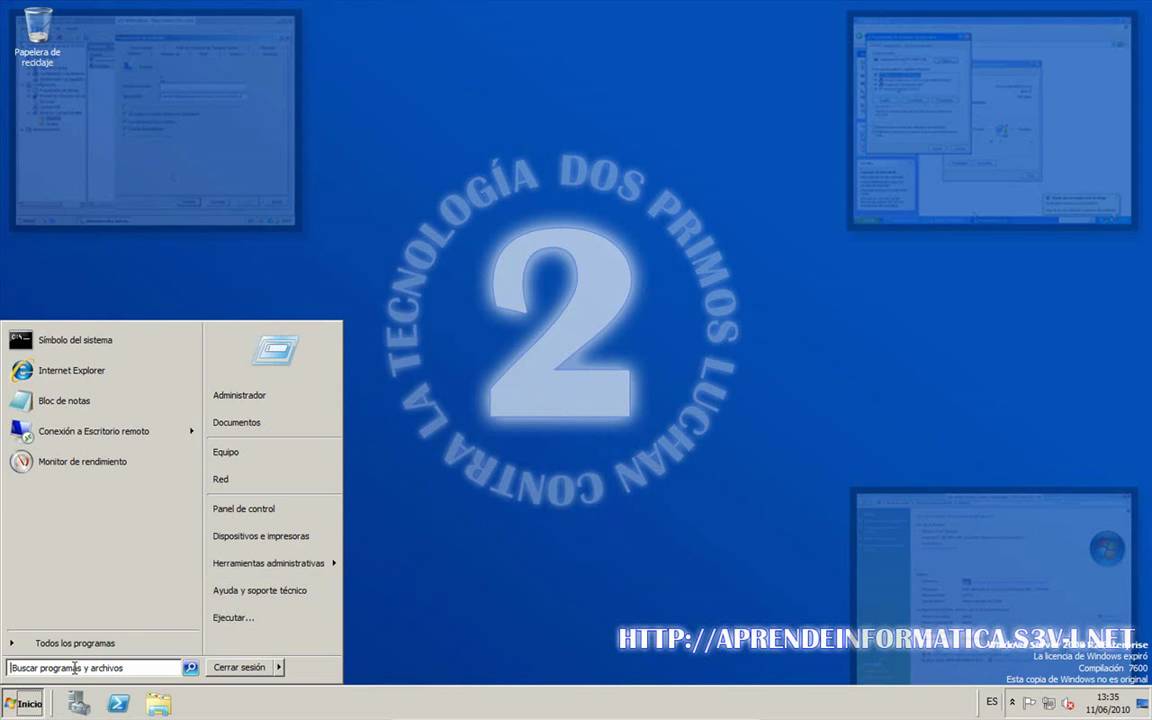
Task: Launch Windows PowerShell from the taskbar
Action: pyautogui.click(x=118, y=703)
